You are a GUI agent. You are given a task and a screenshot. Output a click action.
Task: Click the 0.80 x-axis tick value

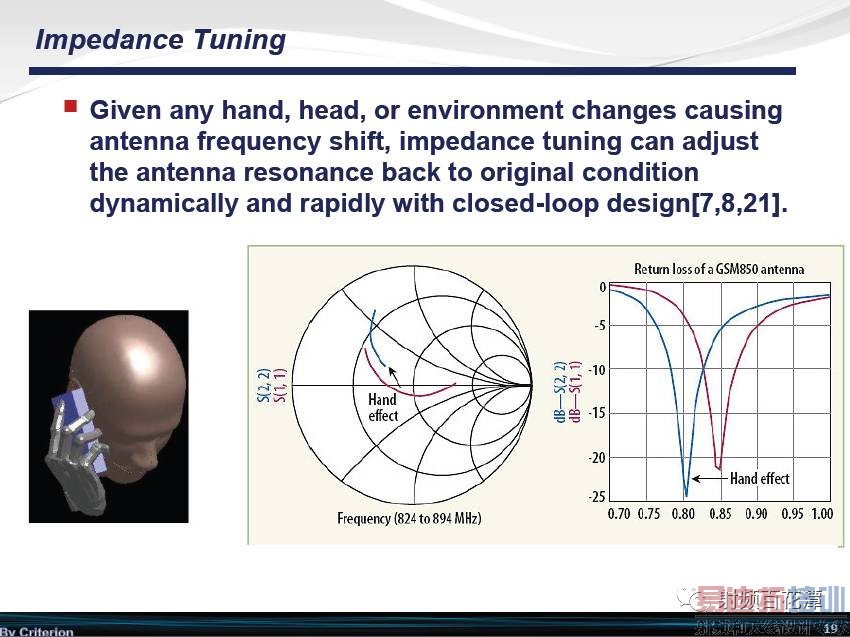(x=683, y=513)
